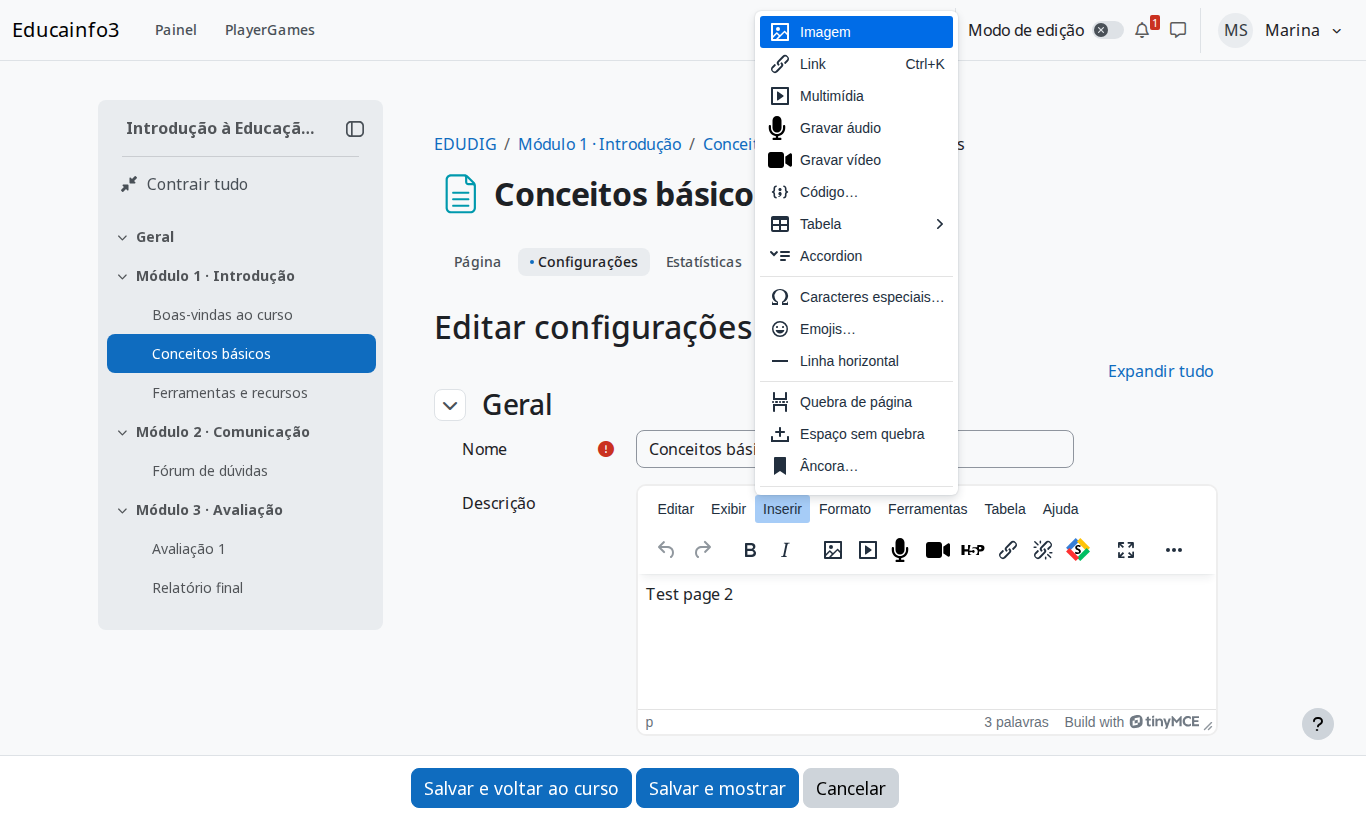
Task: Collapse the Geral section in course index
Action: pyautogui.click(x=122, y=238)
